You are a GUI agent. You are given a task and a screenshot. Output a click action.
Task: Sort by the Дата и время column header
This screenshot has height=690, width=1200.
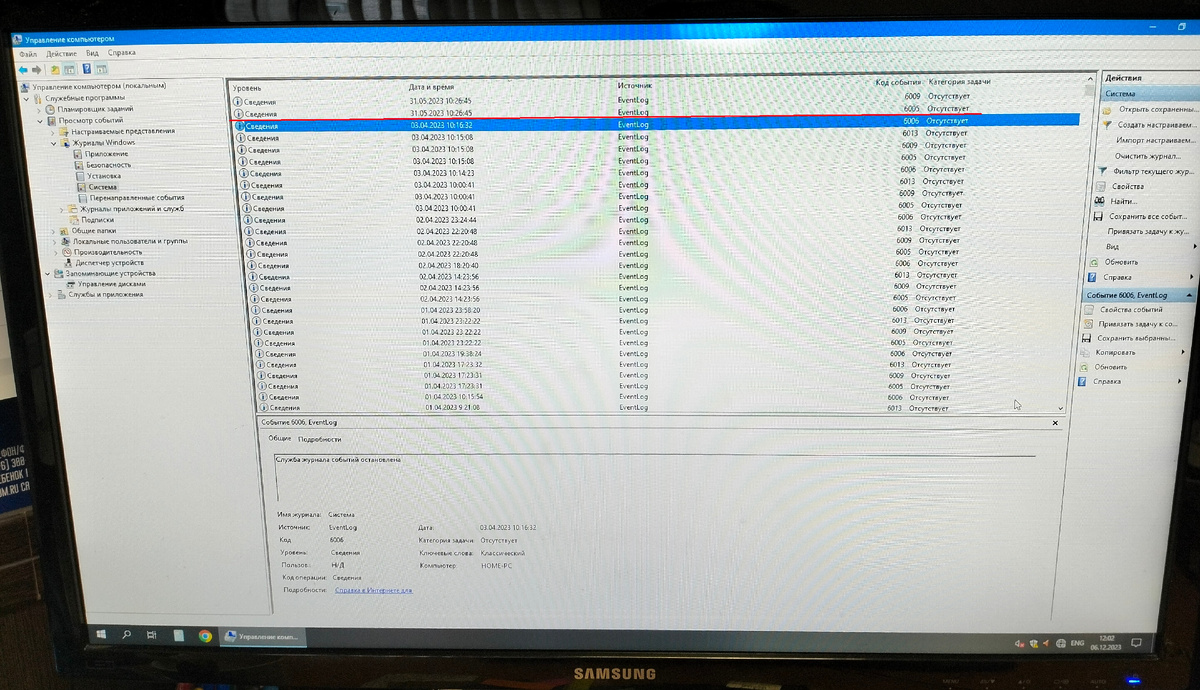click(431, 88)
